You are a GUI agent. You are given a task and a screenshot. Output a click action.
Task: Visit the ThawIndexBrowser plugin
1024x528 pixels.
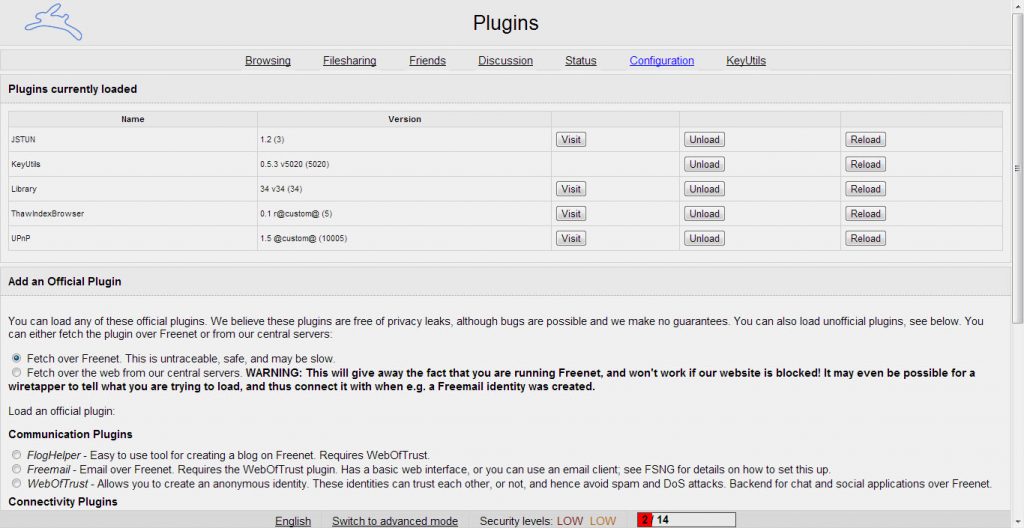coord(571,214)
